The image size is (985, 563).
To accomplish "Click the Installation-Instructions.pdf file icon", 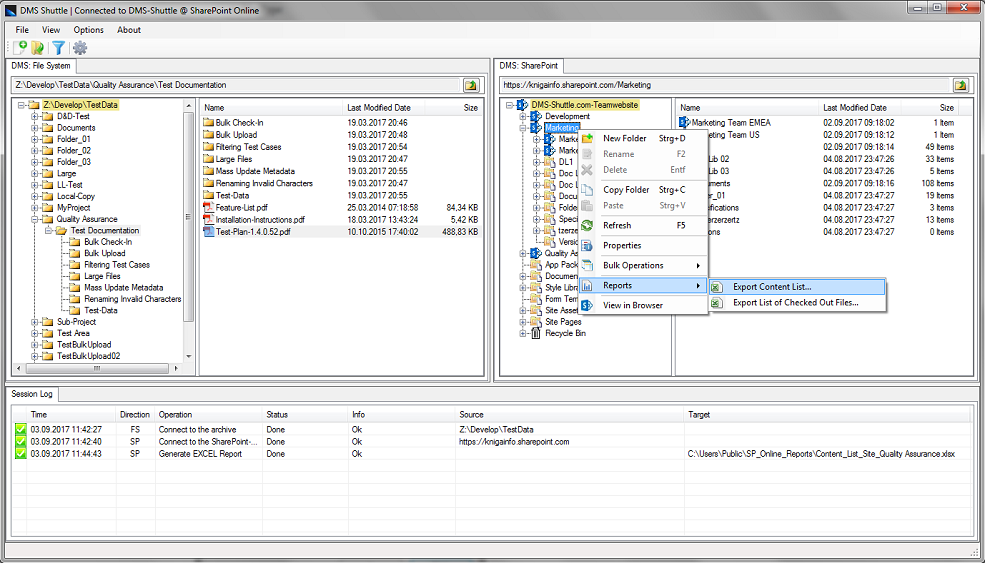I will point(209,220).
